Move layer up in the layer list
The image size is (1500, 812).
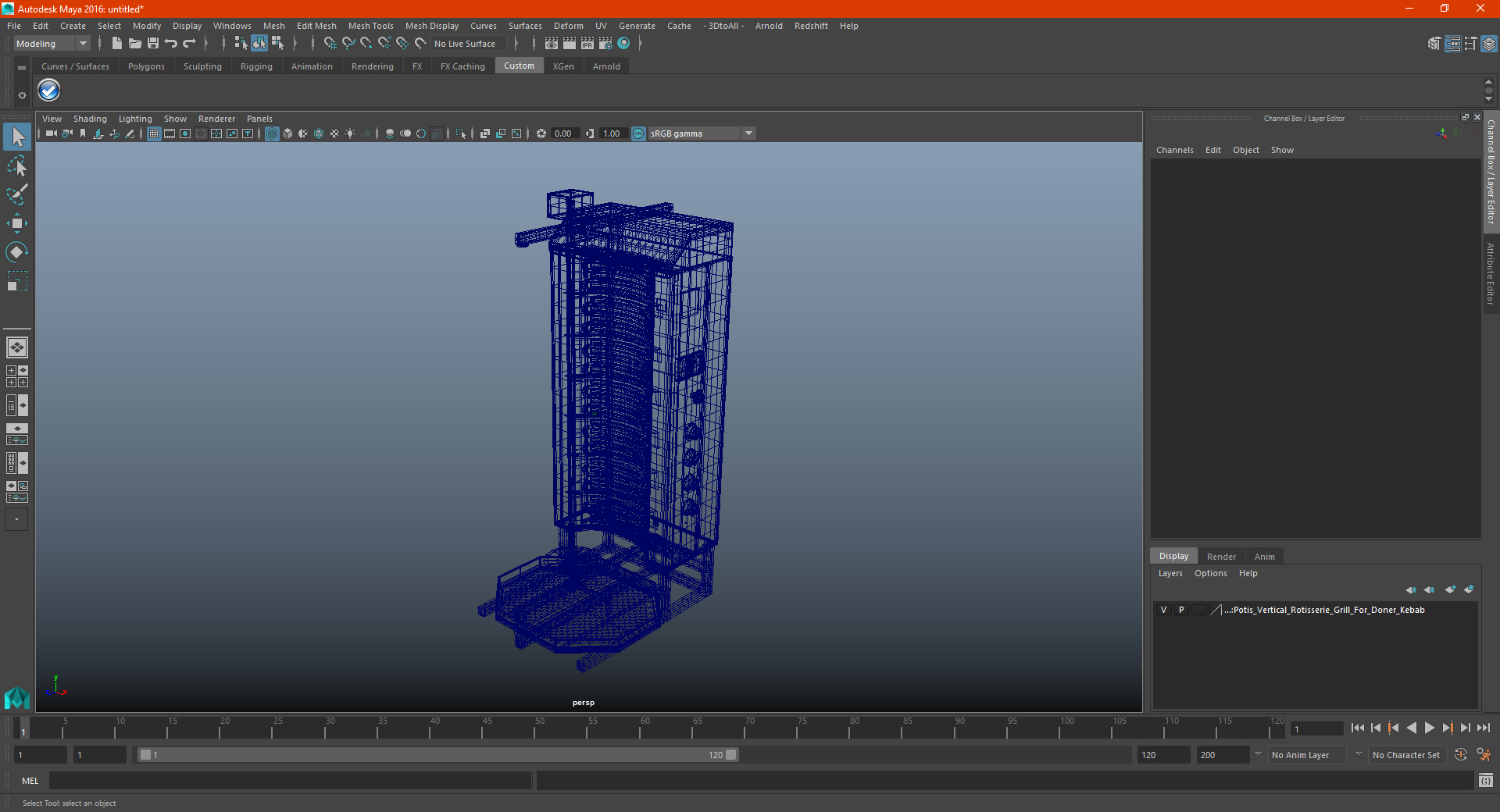point(1411,589)
